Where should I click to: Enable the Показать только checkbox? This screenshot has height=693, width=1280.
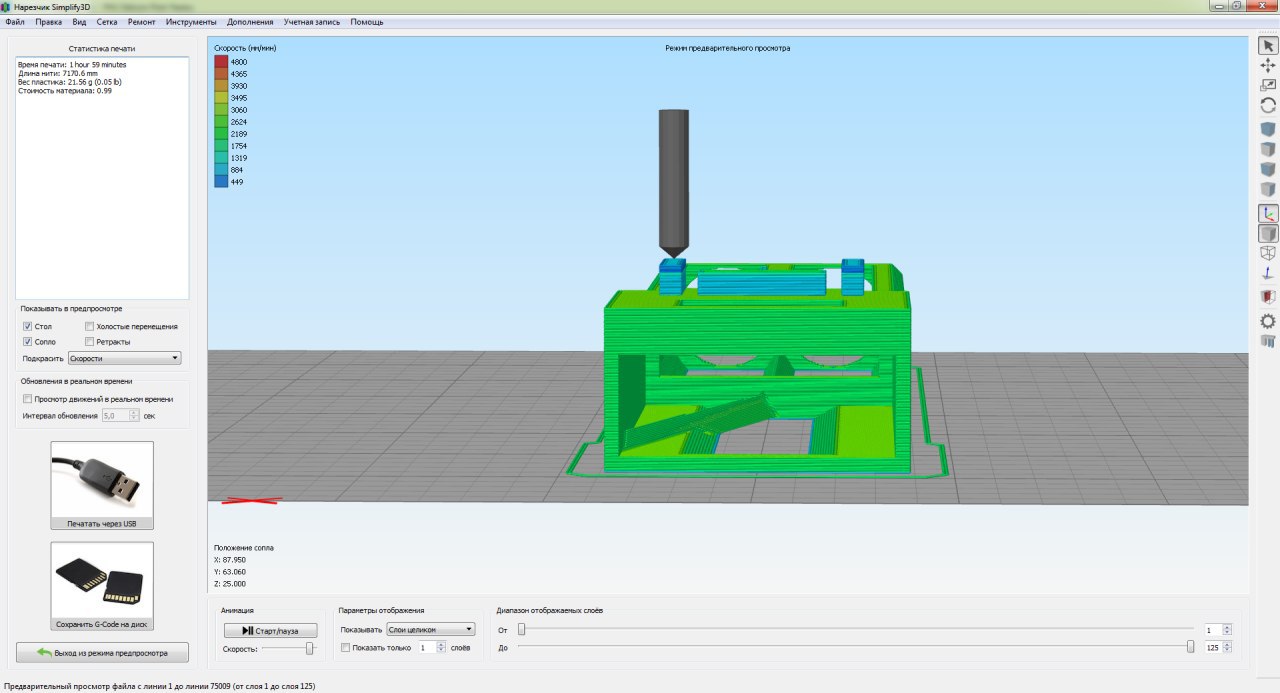click(x=346, y=648)
